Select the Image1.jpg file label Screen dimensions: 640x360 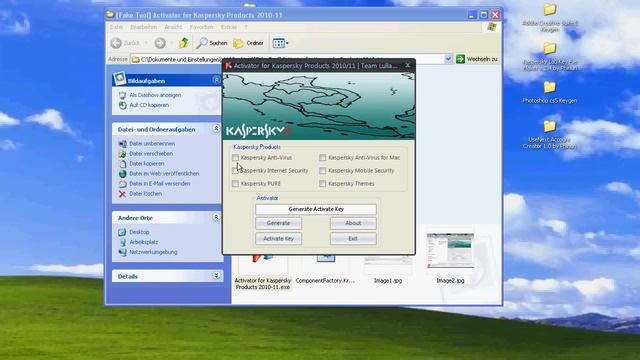[x=388, y=280]
